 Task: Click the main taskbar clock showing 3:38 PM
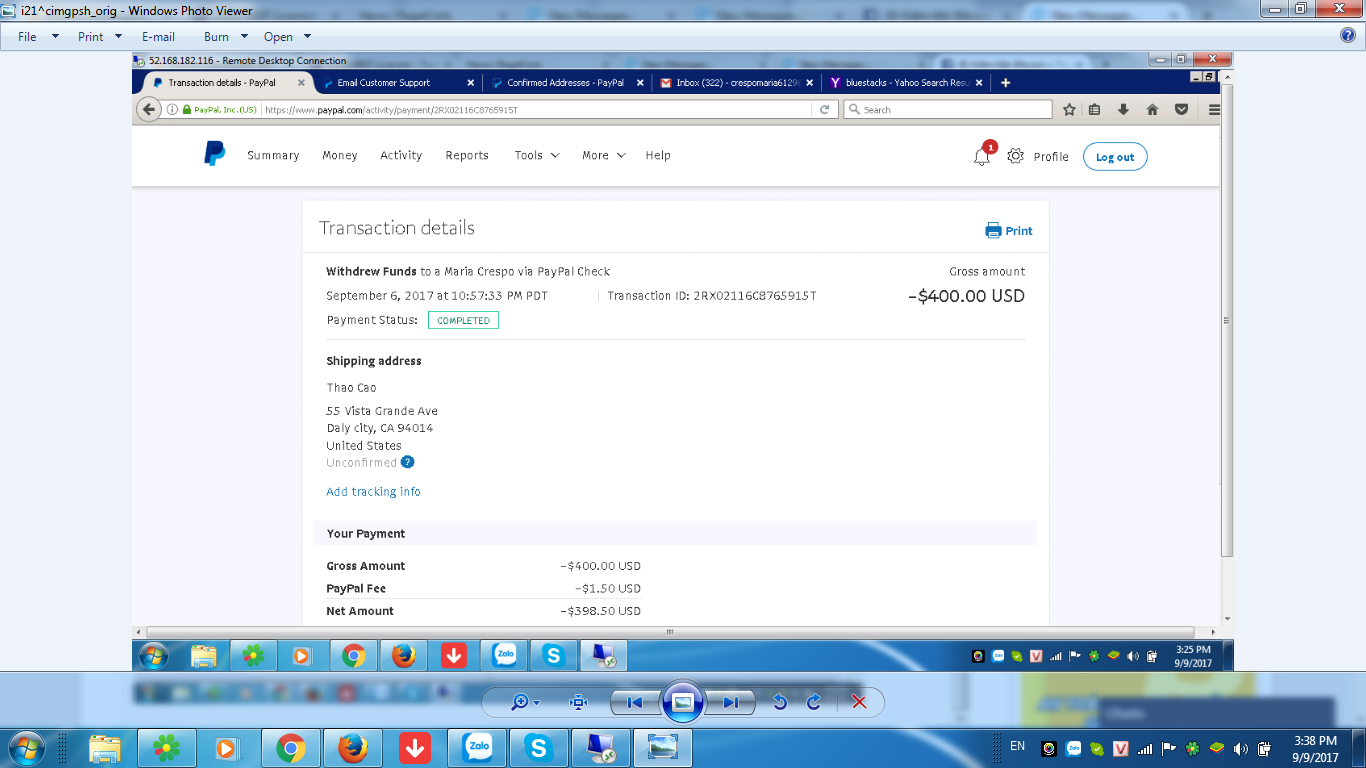[1315, 749]
